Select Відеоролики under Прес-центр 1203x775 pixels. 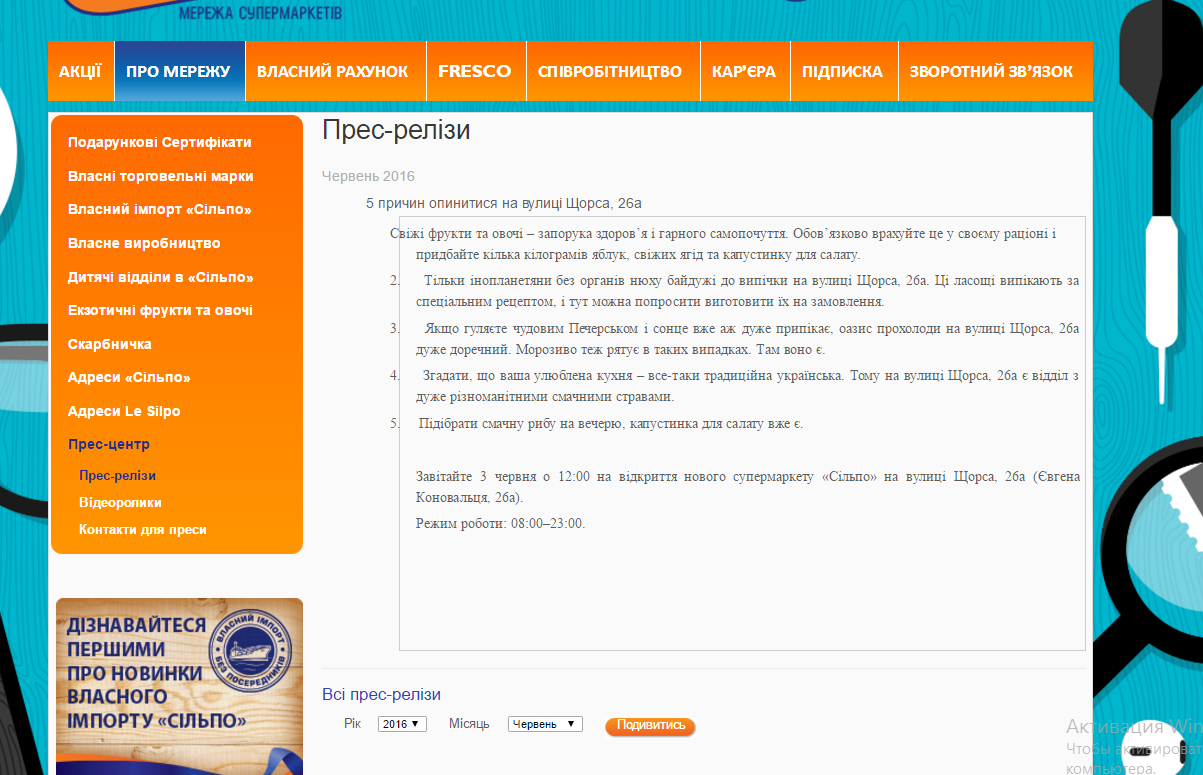(x=120, y=503)
